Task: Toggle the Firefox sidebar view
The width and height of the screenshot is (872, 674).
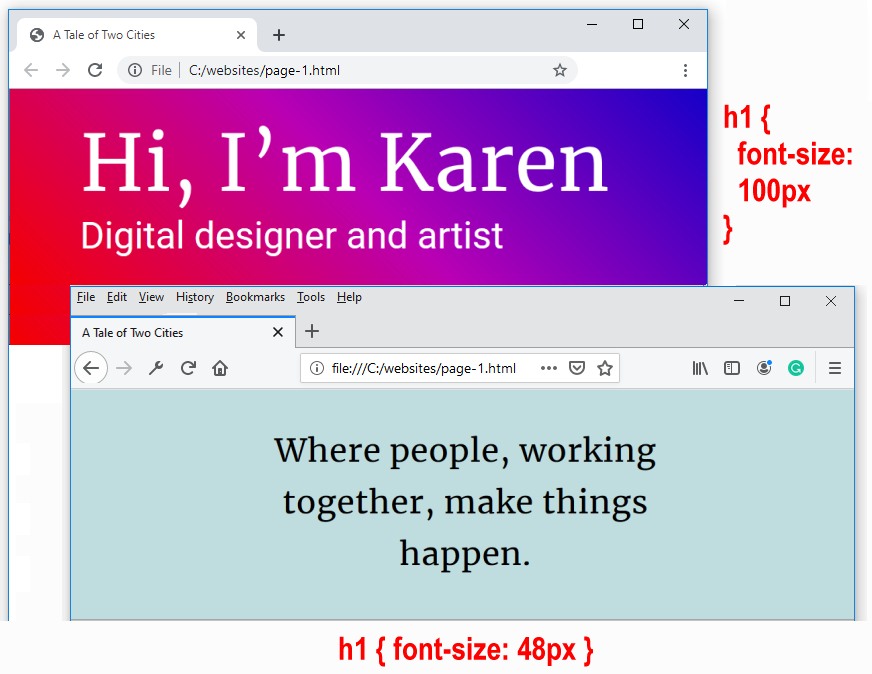Action: [x=732, y=368]
